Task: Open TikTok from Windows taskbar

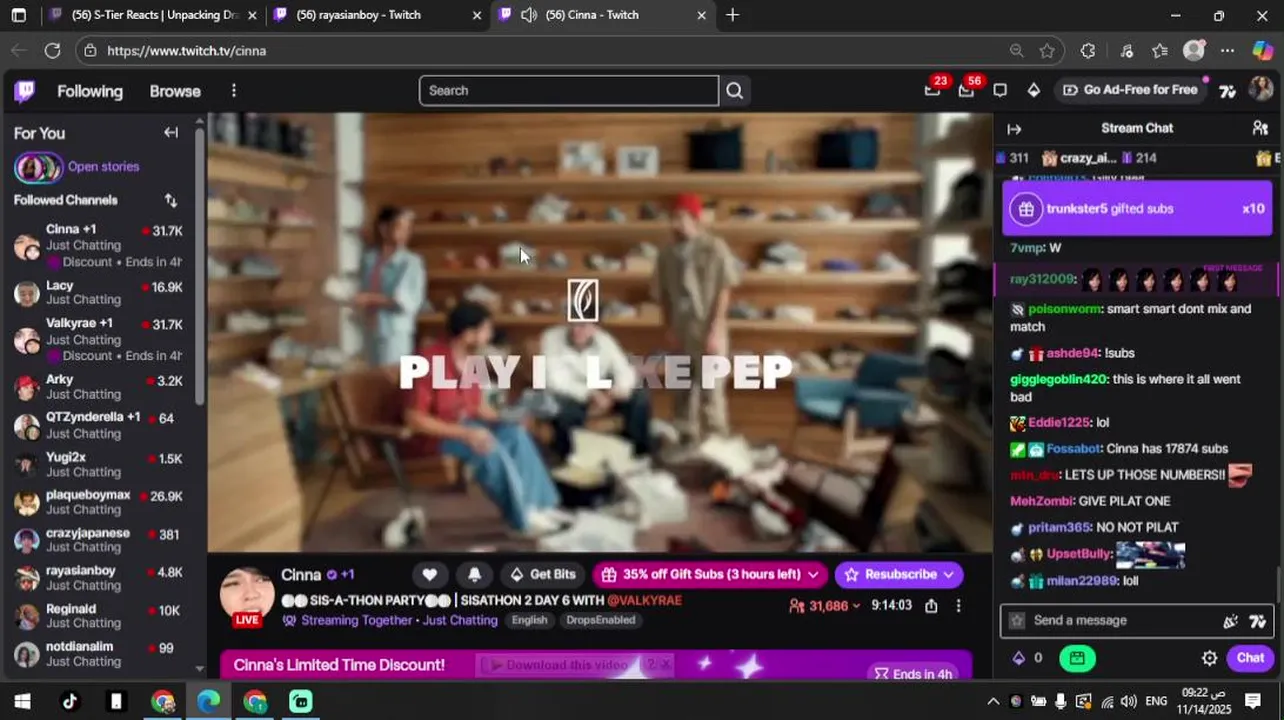Action: [69, 702]
